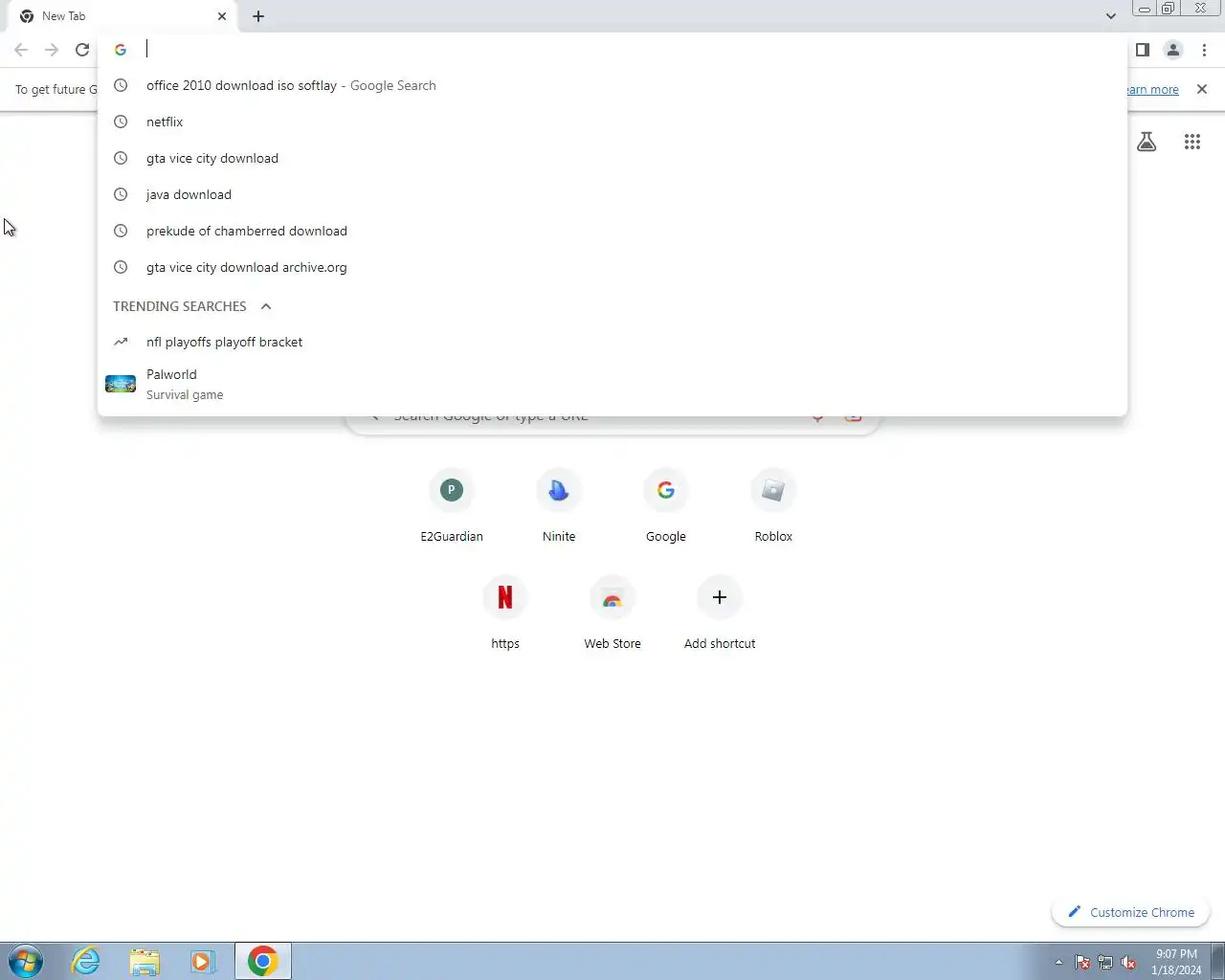Open the tab search dropdown arrow
The width and height of the screenshot is (1225, 980).
[1110, 16]
